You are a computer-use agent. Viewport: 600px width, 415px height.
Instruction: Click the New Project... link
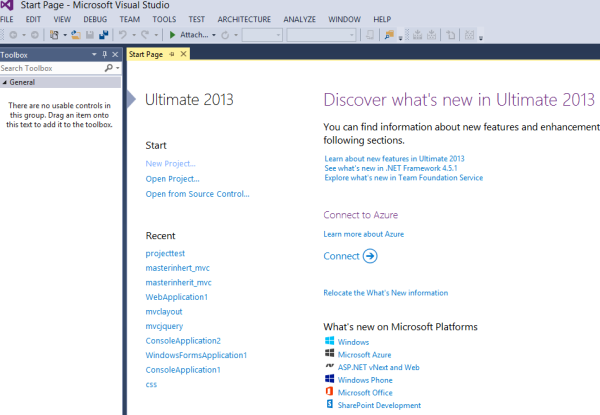point(170,164)
